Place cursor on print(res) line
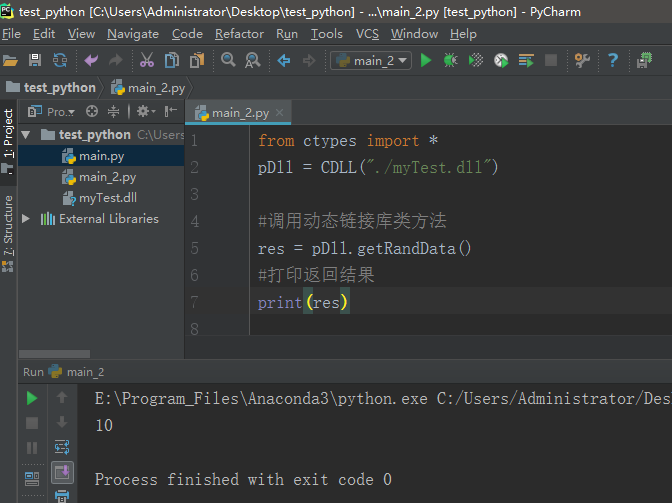The image size is (672, 503). (461, 302)
